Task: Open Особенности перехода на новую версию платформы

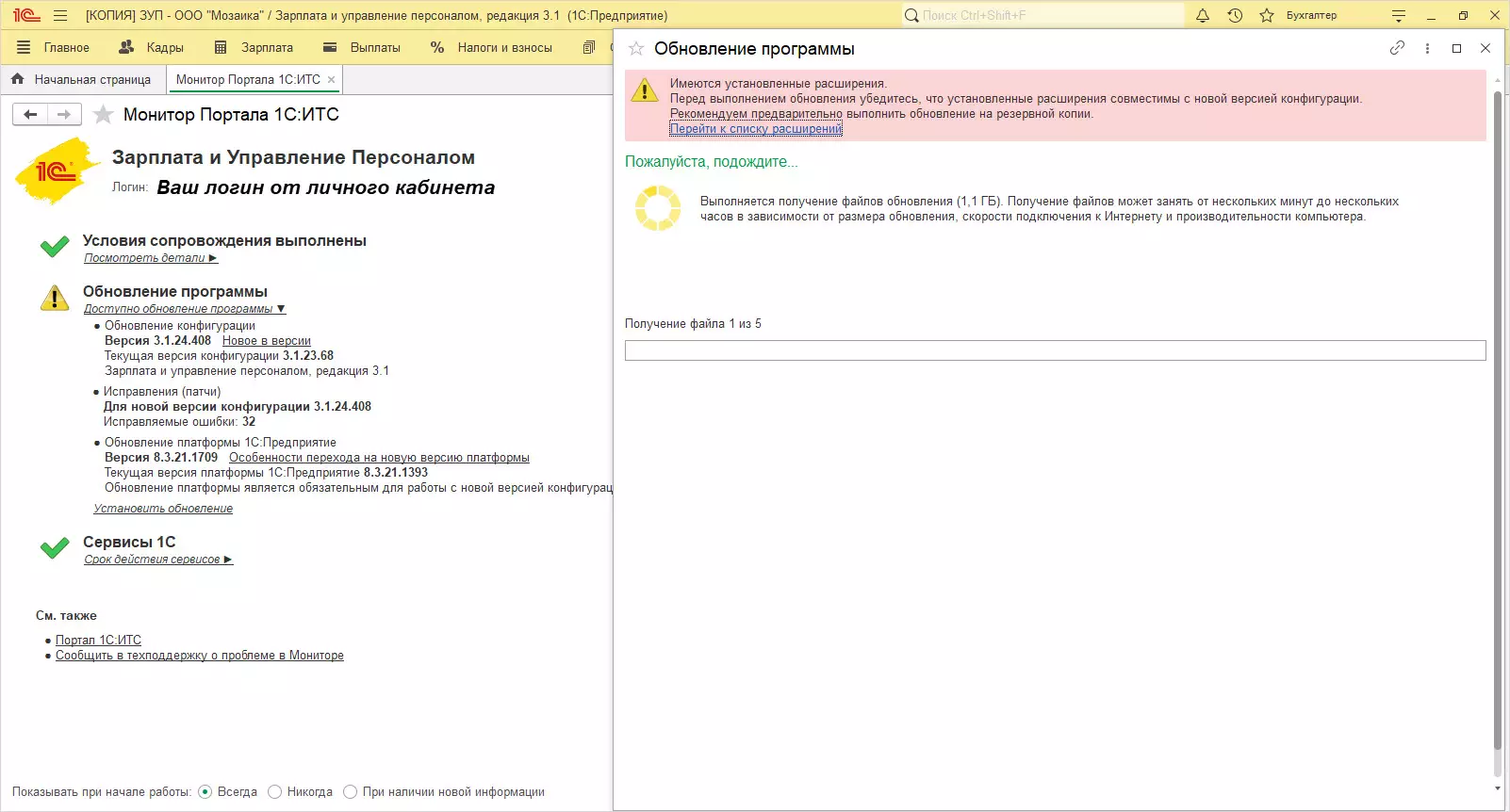Action: pos(379,458)
